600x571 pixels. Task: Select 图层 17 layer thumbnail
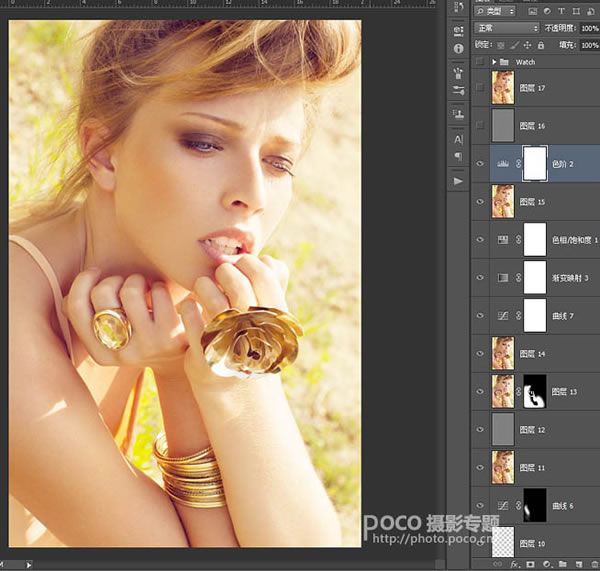[503, 88]
